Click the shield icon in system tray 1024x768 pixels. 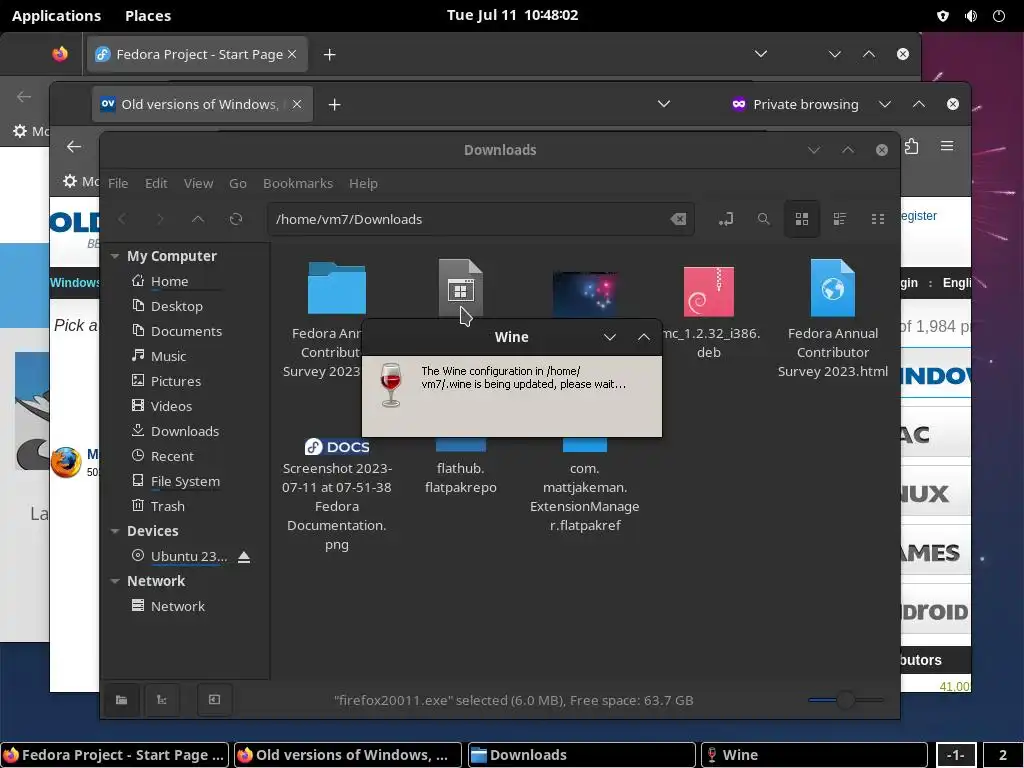coord(943,16)
